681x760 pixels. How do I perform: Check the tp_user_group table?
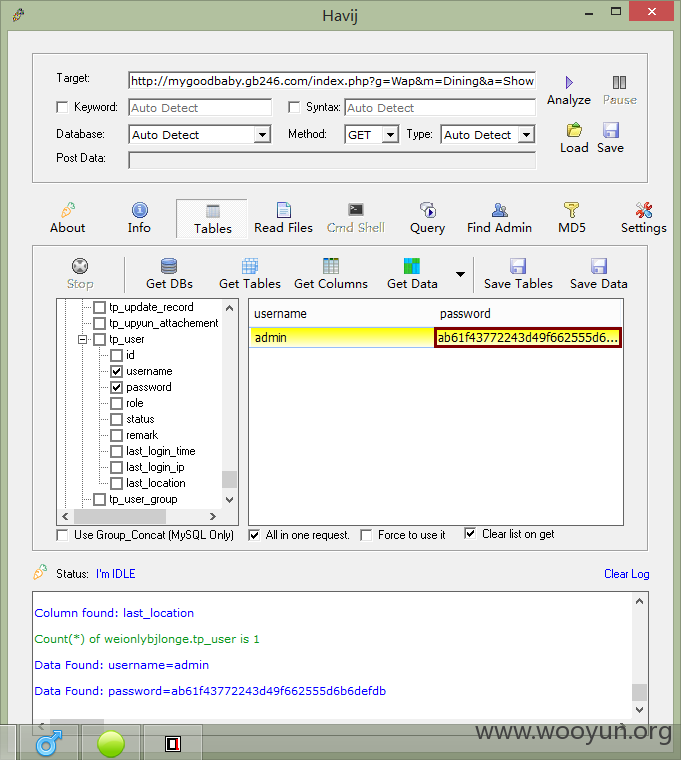pos(99,499)
